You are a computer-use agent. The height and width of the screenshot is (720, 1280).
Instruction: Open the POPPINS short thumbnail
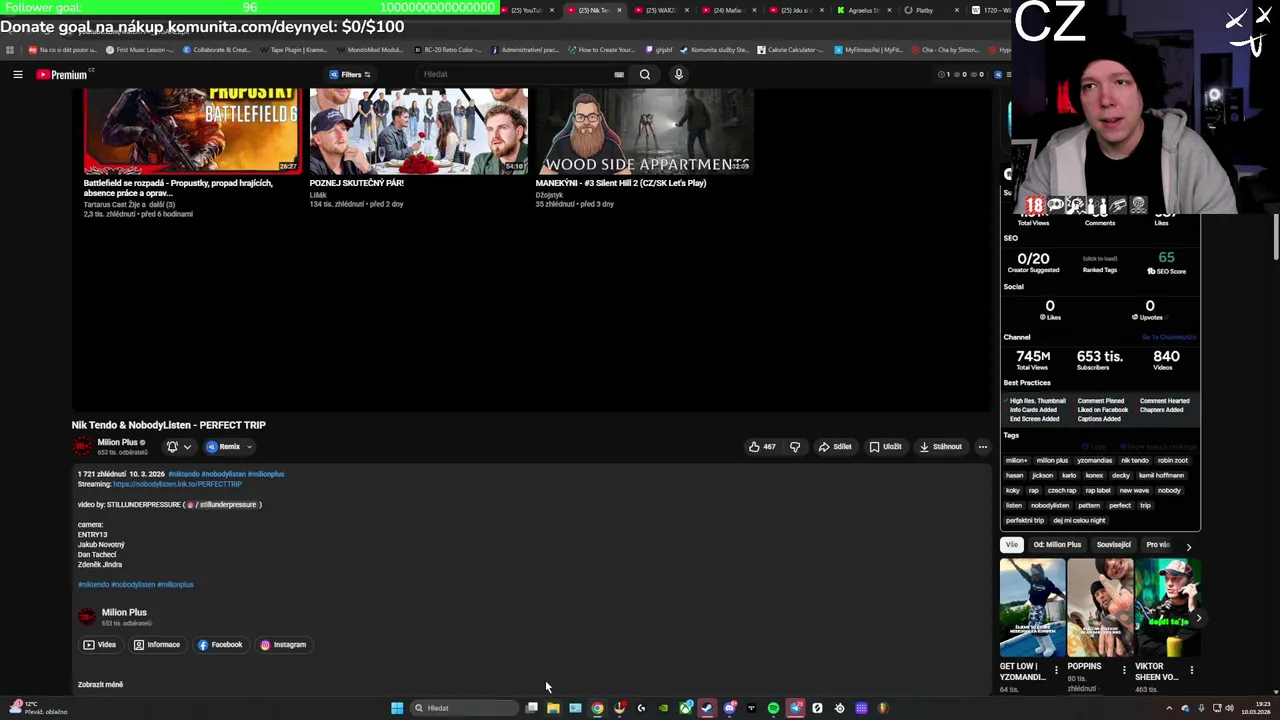(1100, 607)
